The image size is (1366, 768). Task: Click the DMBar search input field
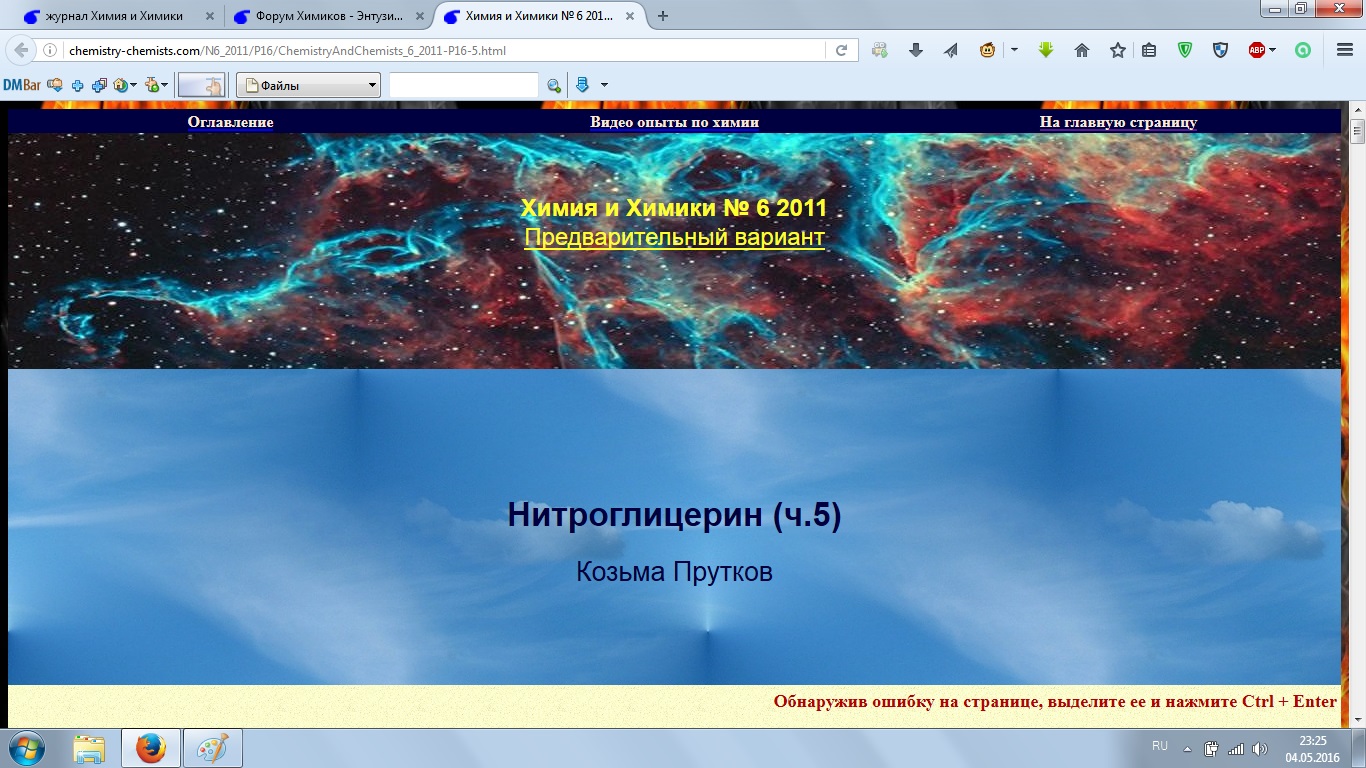point(463,86)
